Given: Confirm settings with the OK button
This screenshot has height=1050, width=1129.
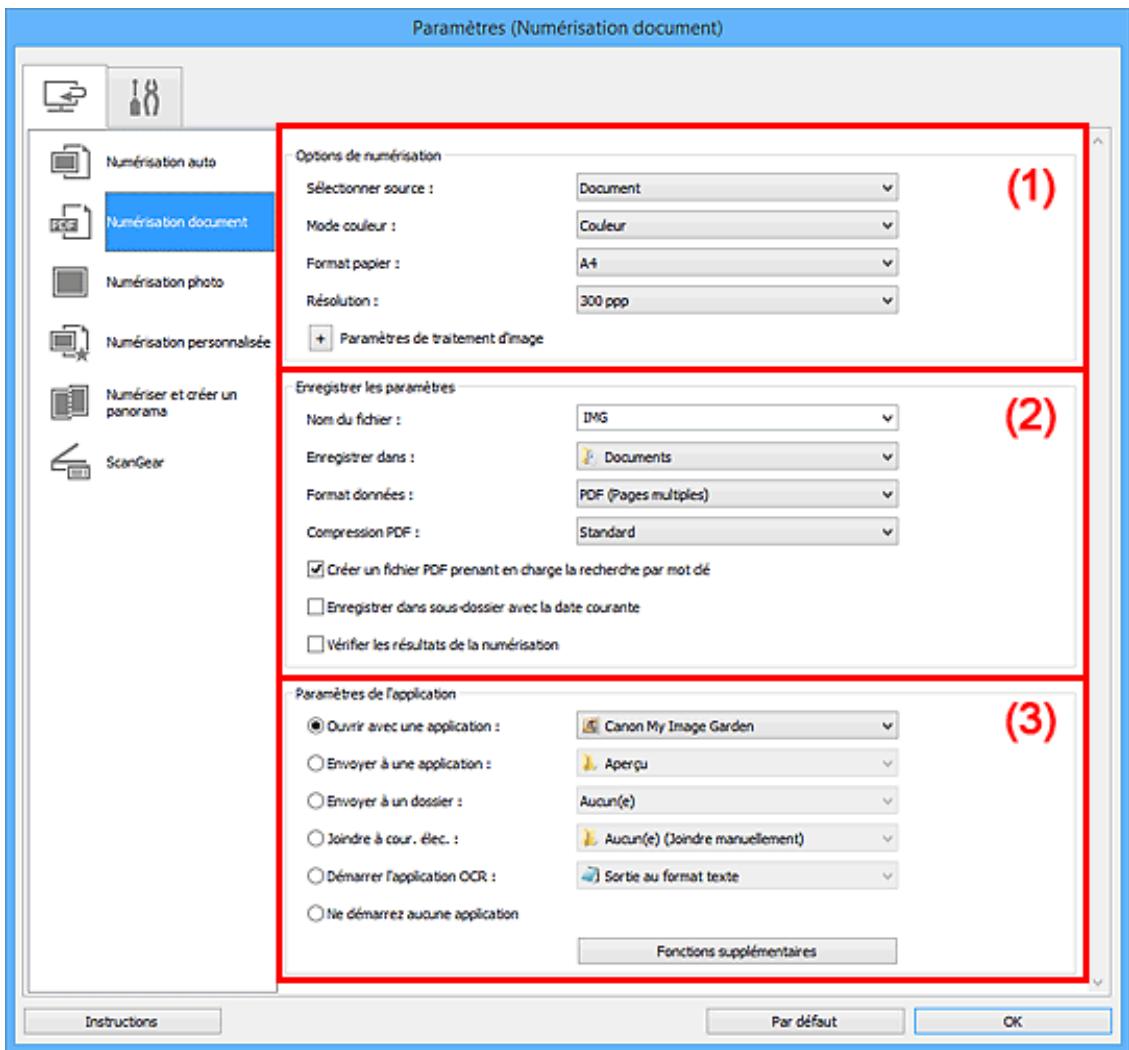Looking at the screenshot, I should pyautogui.click(x=1012, y=1021).
